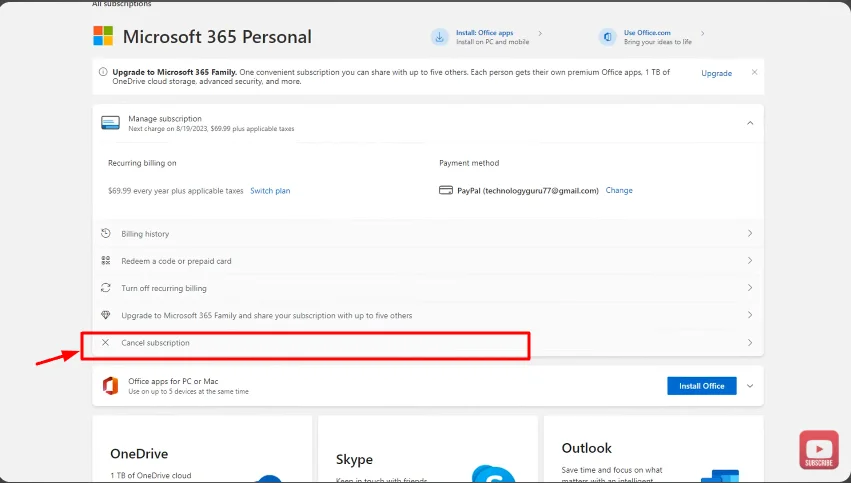The height and width of the screenshot is (483, 851).
Task: Click the Switch plan link
Action: pyautogui.click(x=270, y=190)
